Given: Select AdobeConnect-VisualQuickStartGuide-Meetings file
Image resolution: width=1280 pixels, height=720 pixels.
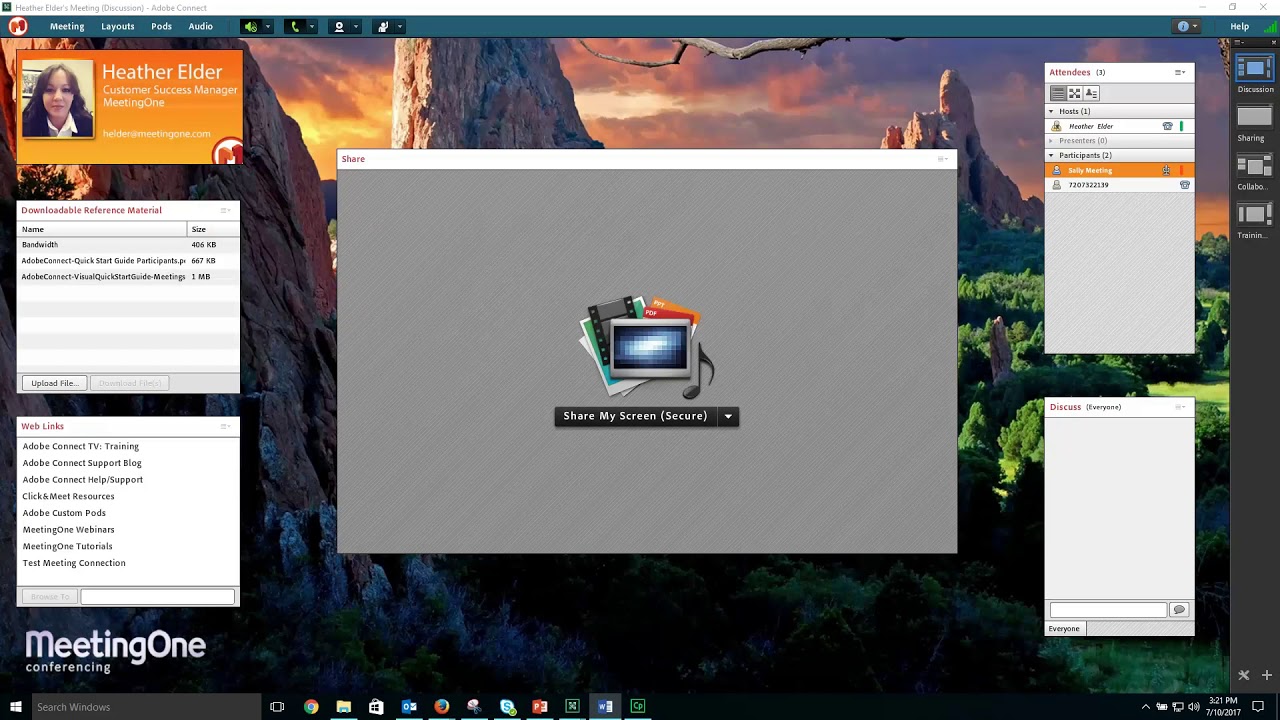Looking at the screenshot, I should coord(128,277).
